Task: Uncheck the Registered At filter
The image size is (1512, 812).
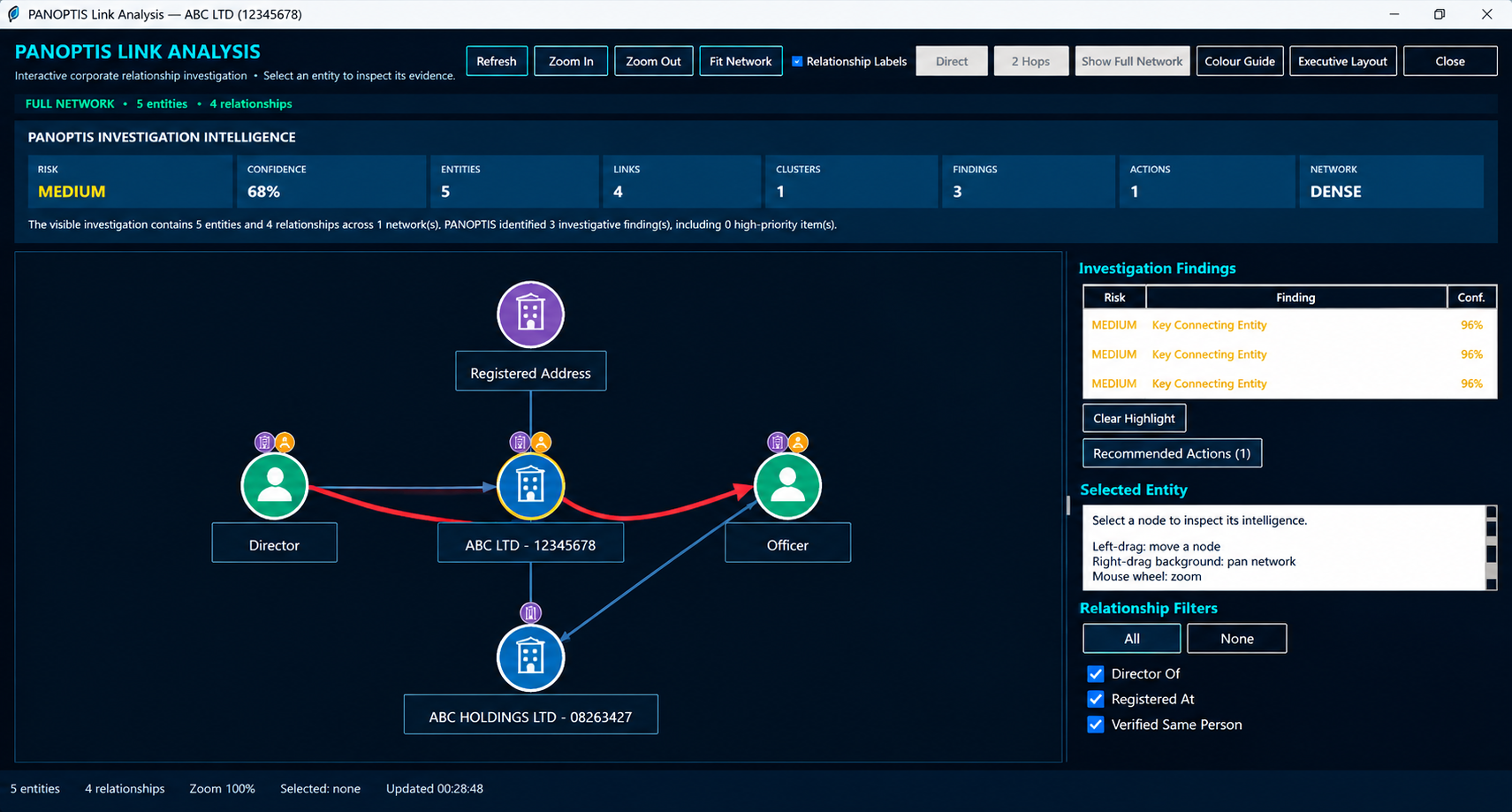Action: click(1096, 699)
